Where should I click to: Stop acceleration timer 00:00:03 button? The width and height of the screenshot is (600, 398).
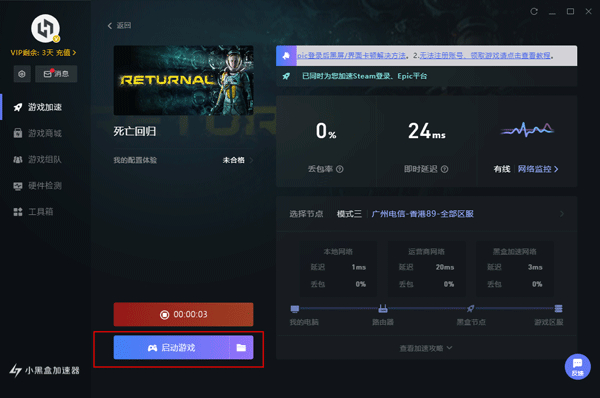click(x=183, y=315)
